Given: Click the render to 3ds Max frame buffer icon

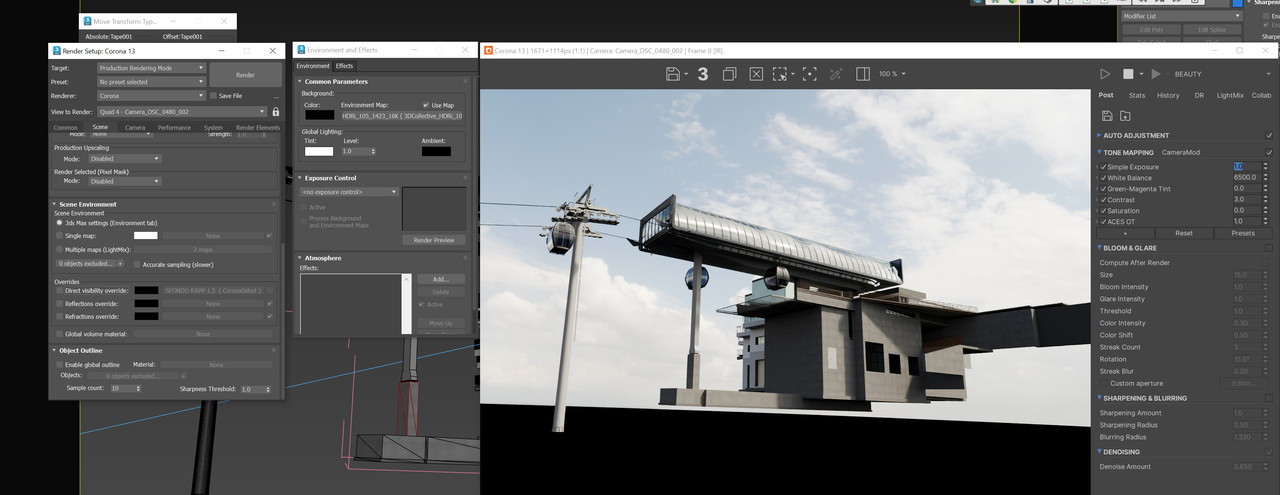Looking at the screenshot, I should [x=703, y=74].
